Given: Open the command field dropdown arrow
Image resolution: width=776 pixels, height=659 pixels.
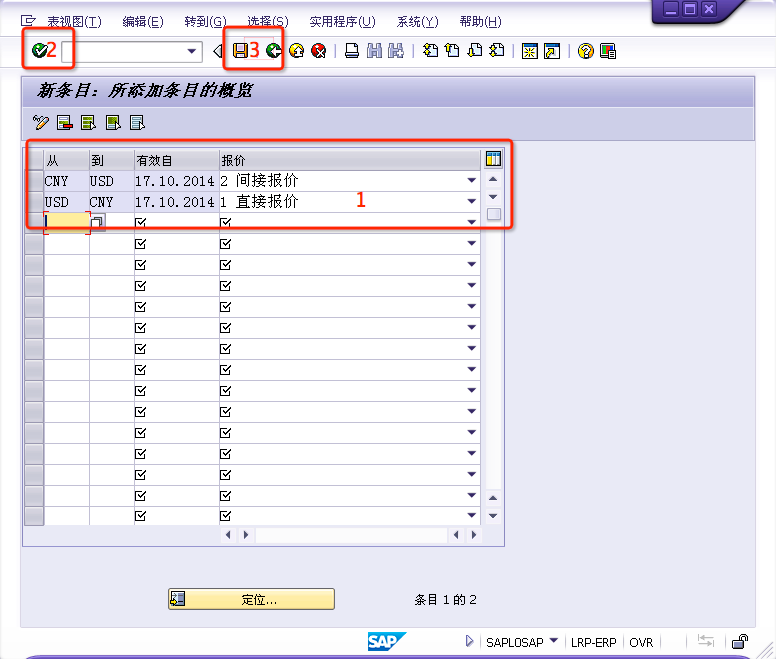Looking at the screenshot, I should 192,51.
